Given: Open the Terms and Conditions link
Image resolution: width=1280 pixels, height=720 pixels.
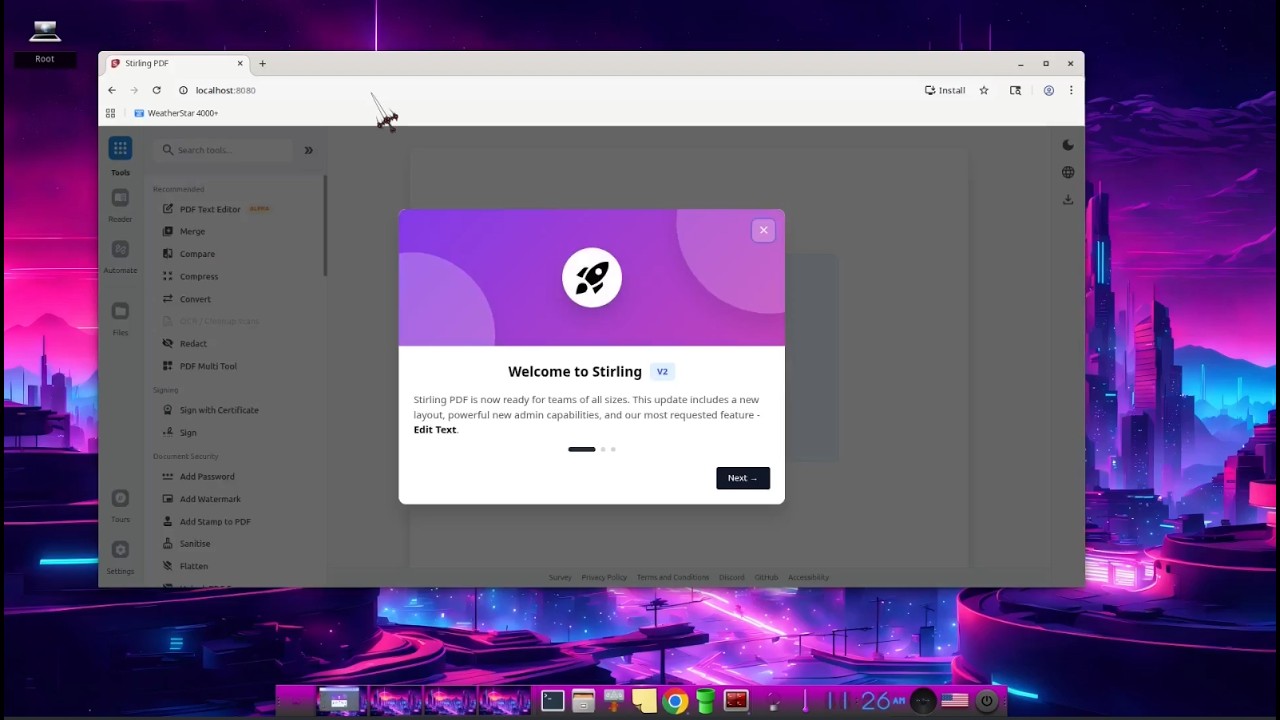Looking at the screenshot, I should pyautogui.click(x=673, y=577).
